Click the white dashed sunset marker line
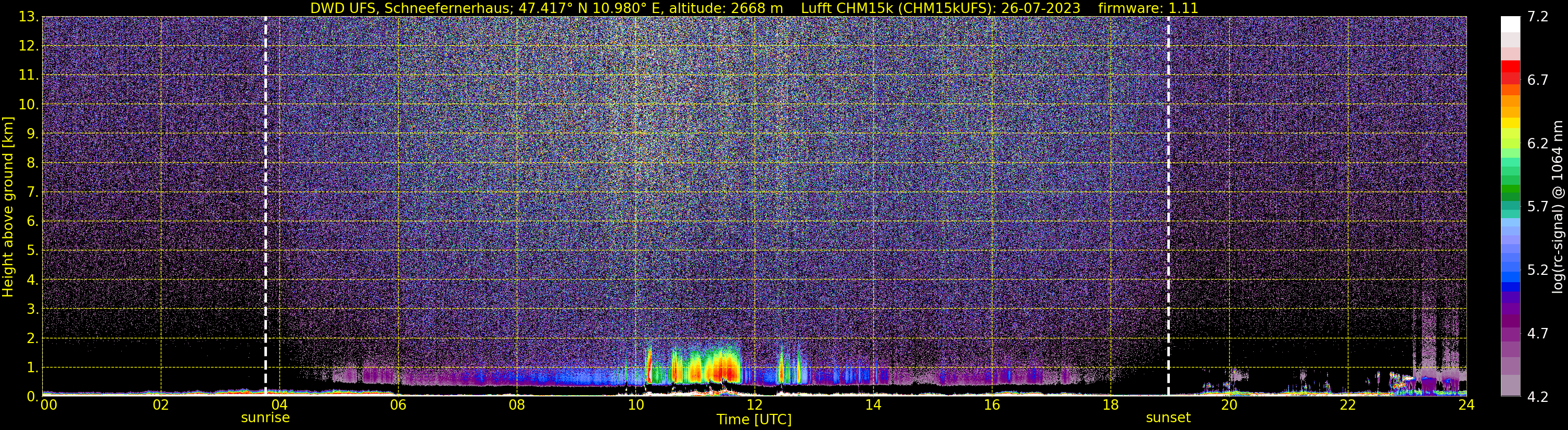Viewport: 1568px width, 430px height. [x=1169, y=206]
